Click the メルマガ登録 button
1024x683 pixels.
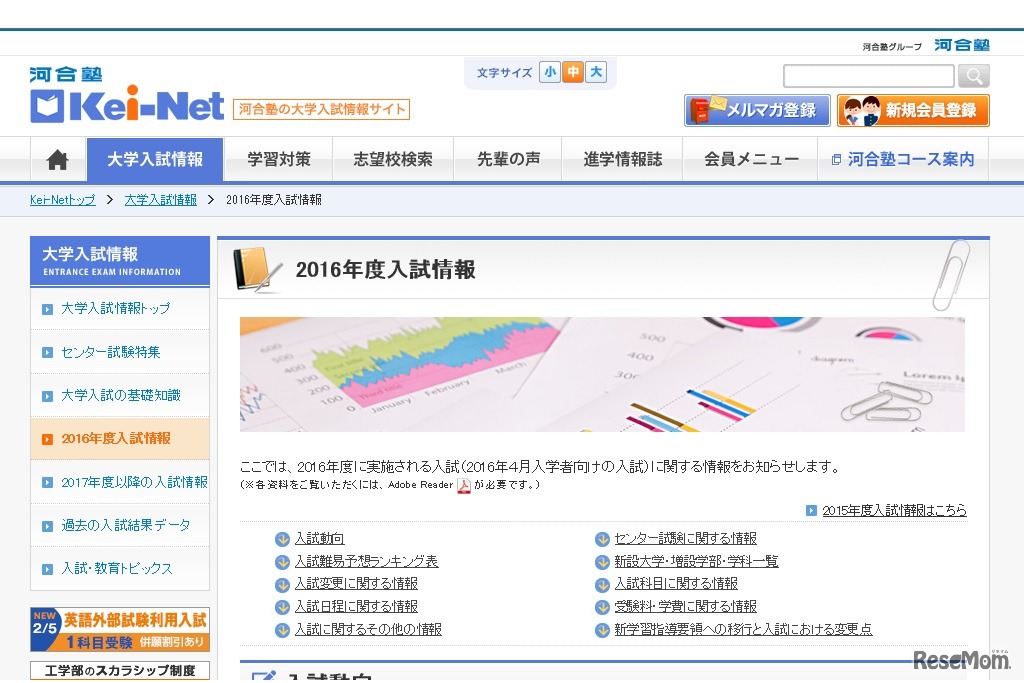click(758, 110)
